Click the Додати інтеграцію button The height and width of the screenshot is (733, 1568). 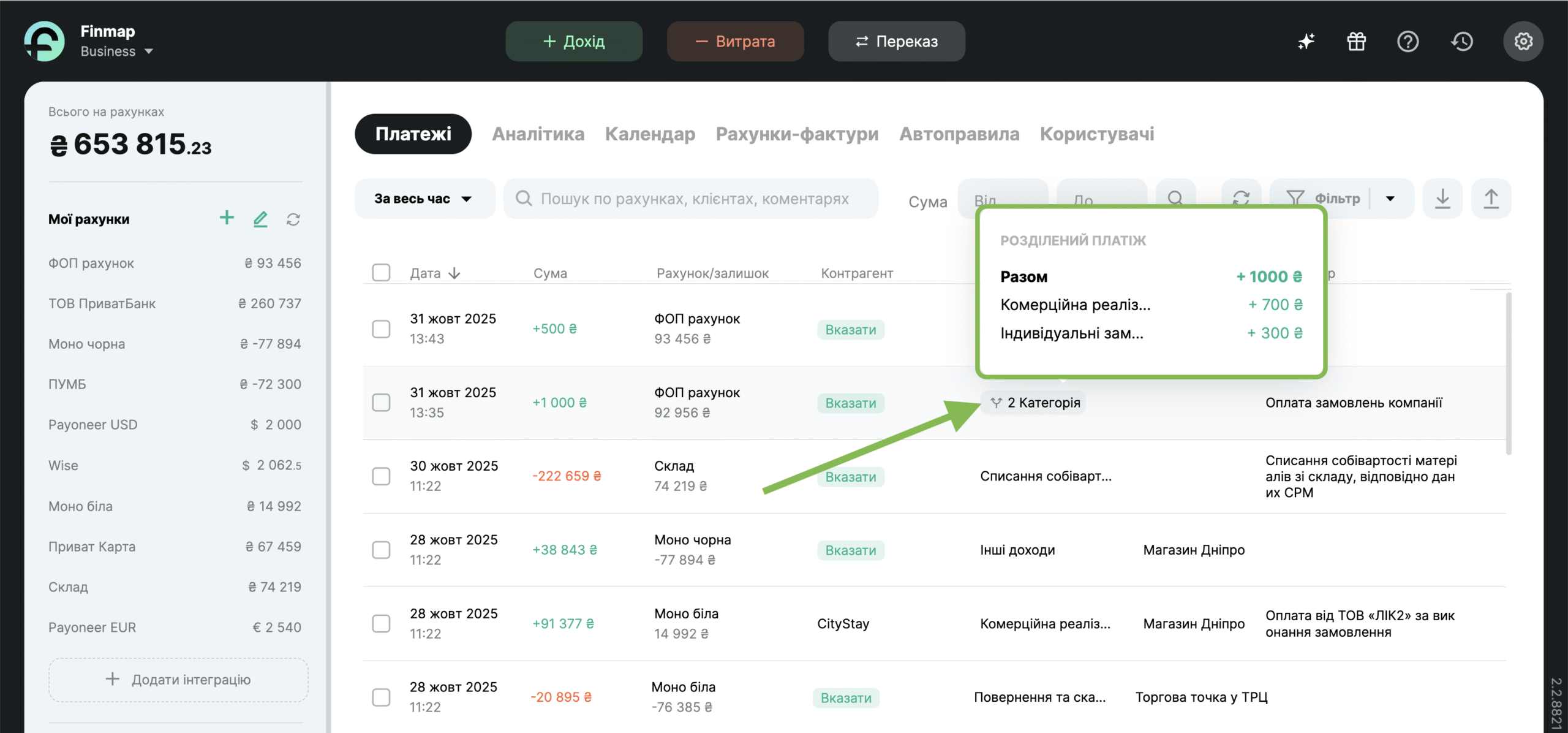(x=178, y=680)
